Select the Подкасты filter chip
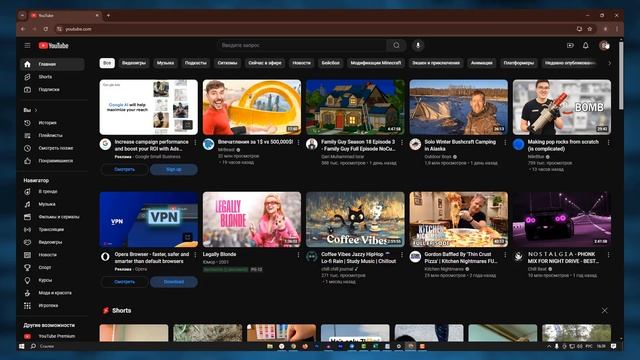Screen dimensions: 640x360 (196, 63)
